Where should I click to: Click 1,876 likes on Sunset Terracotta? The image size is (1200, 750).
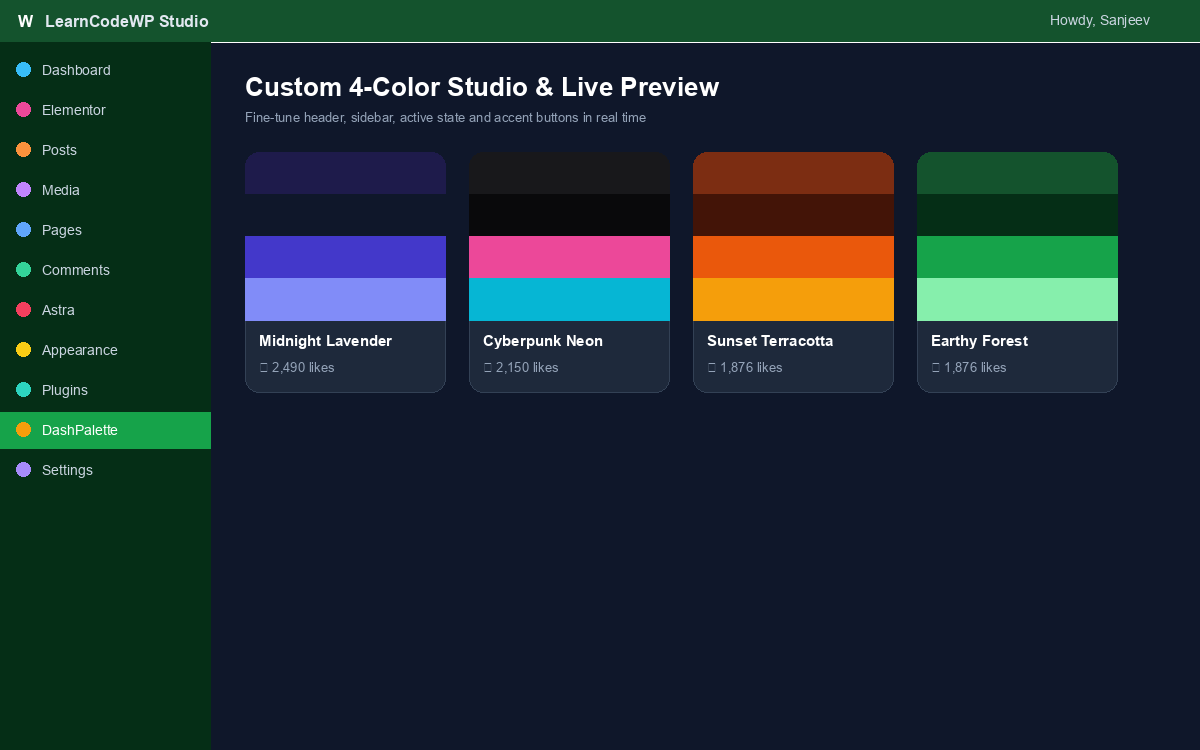click(751, 368)
